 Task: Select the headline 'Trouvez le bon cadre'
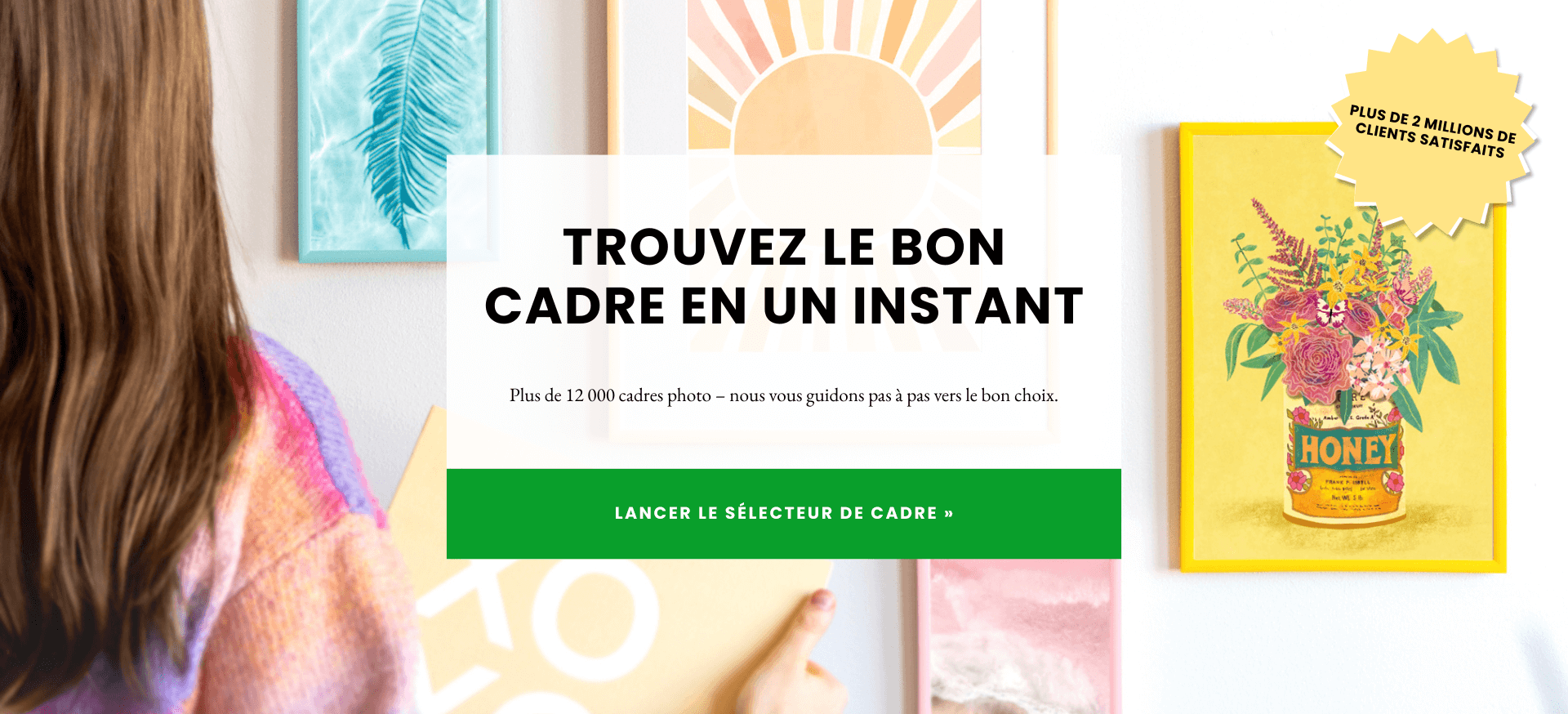[784, 276]
